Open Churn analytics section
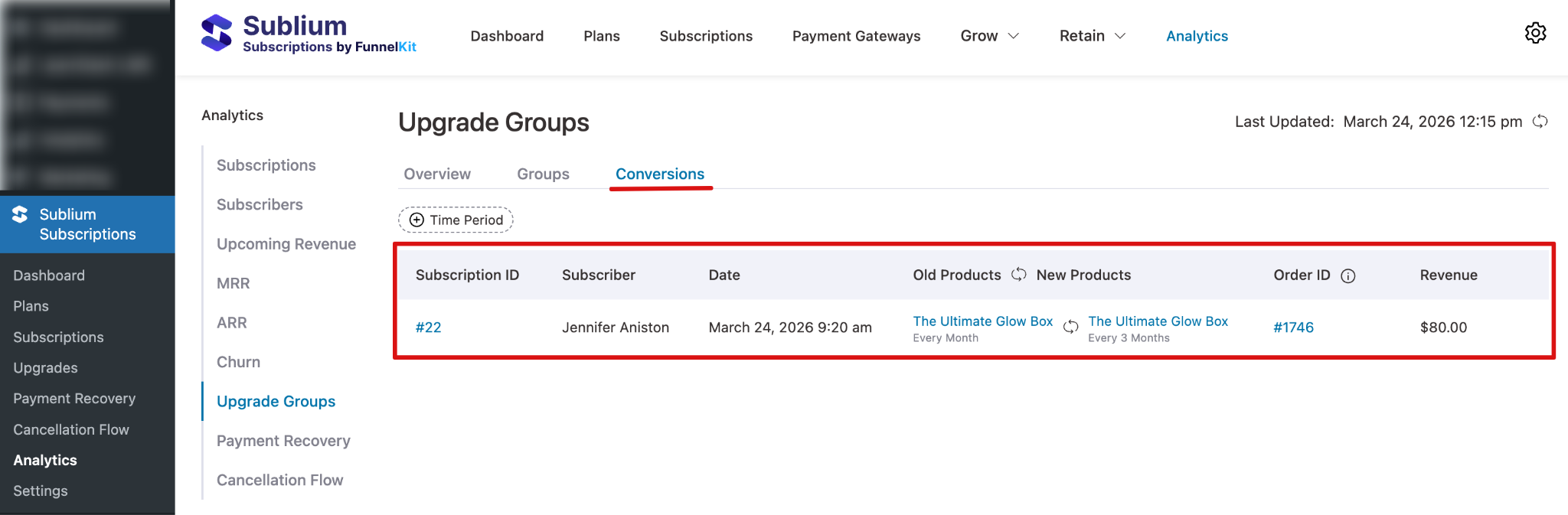 coord(238,362)
